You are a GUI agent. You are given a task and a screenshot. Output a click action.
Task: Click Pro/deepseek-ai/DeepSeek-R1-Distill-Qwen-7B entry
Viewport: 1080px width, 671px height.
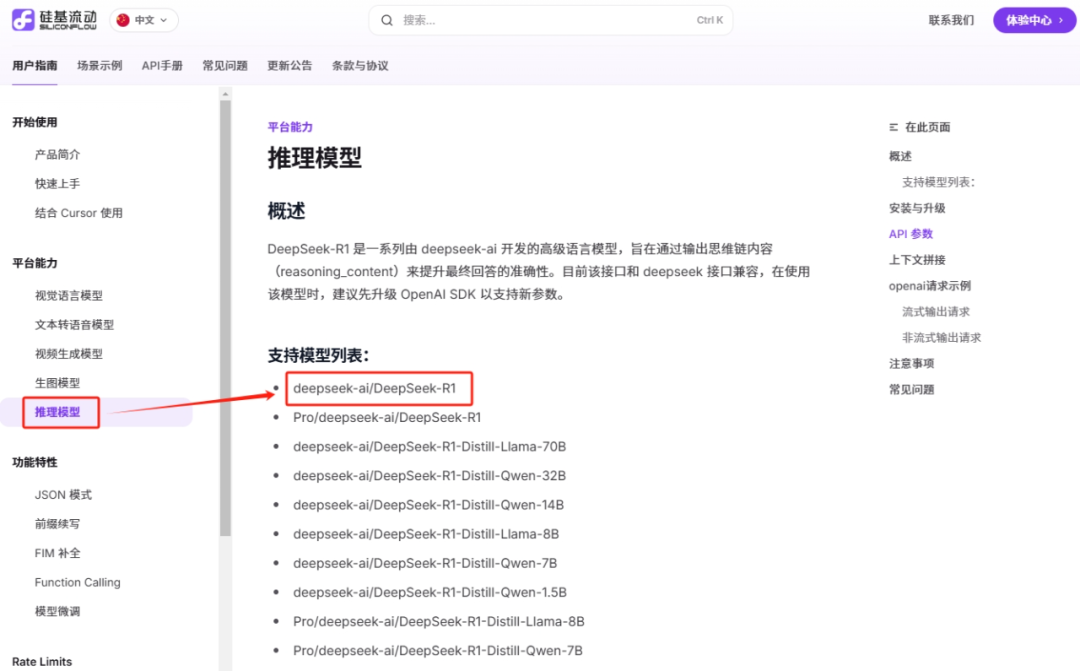click(438, 650)
